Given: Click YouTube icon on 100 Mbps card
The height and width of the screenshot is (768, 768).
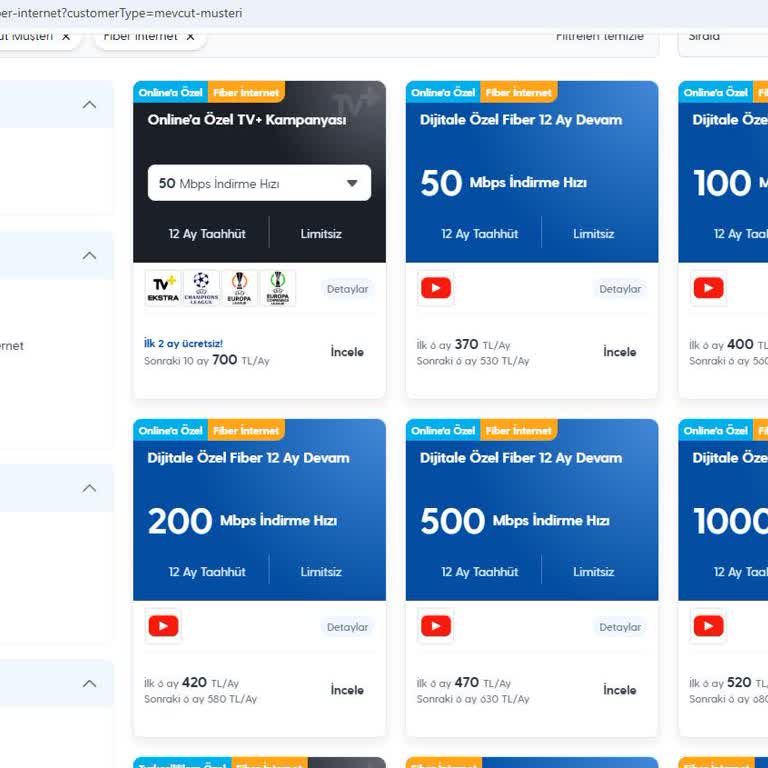Looking at the screenshot, I should point(708,288).
